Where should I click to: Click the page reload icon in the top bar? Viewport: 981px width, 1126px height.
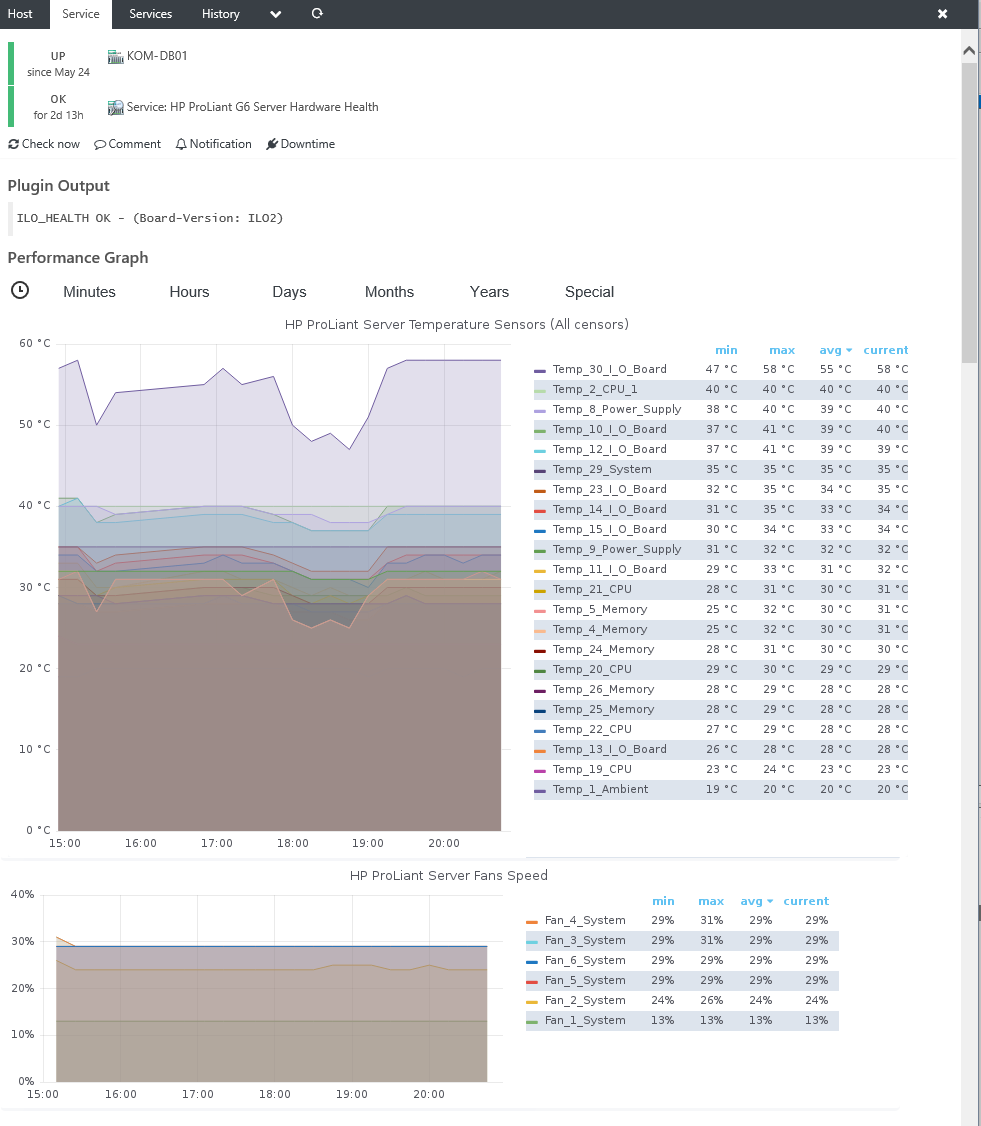317,14
